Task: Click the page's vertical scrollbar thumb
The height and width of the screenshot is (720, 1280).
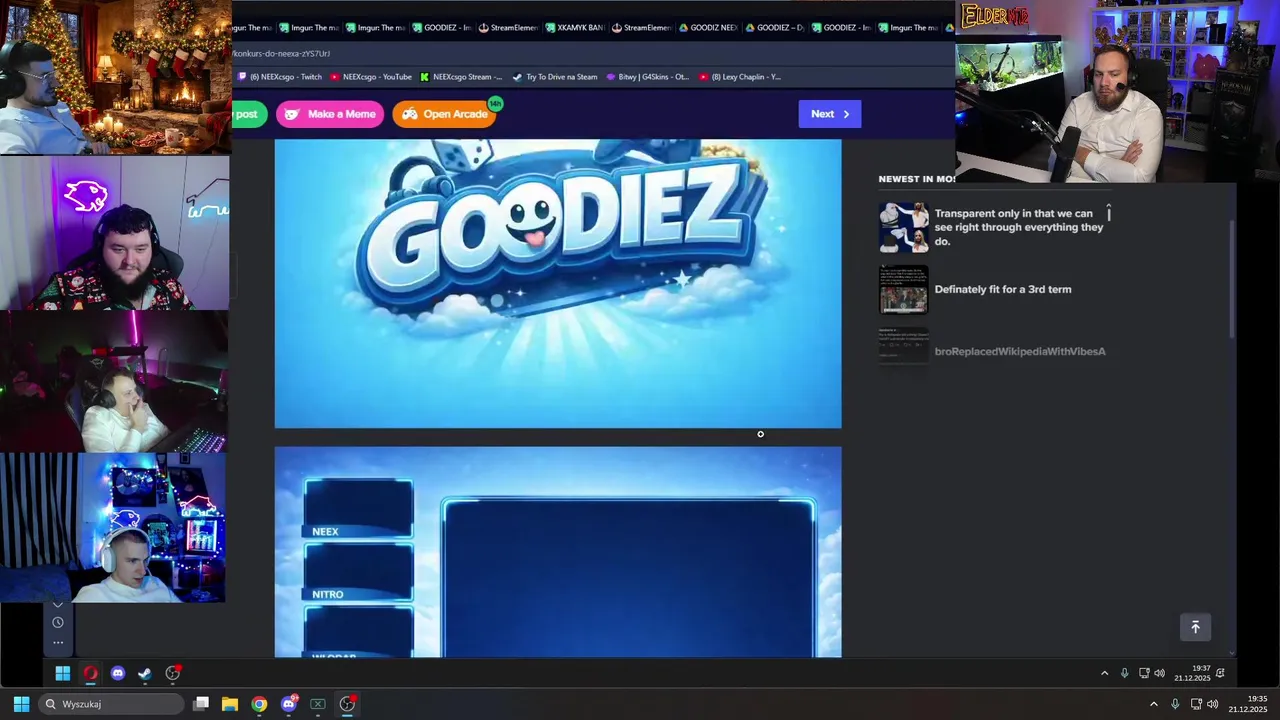Action: (x=1231, y=277)
